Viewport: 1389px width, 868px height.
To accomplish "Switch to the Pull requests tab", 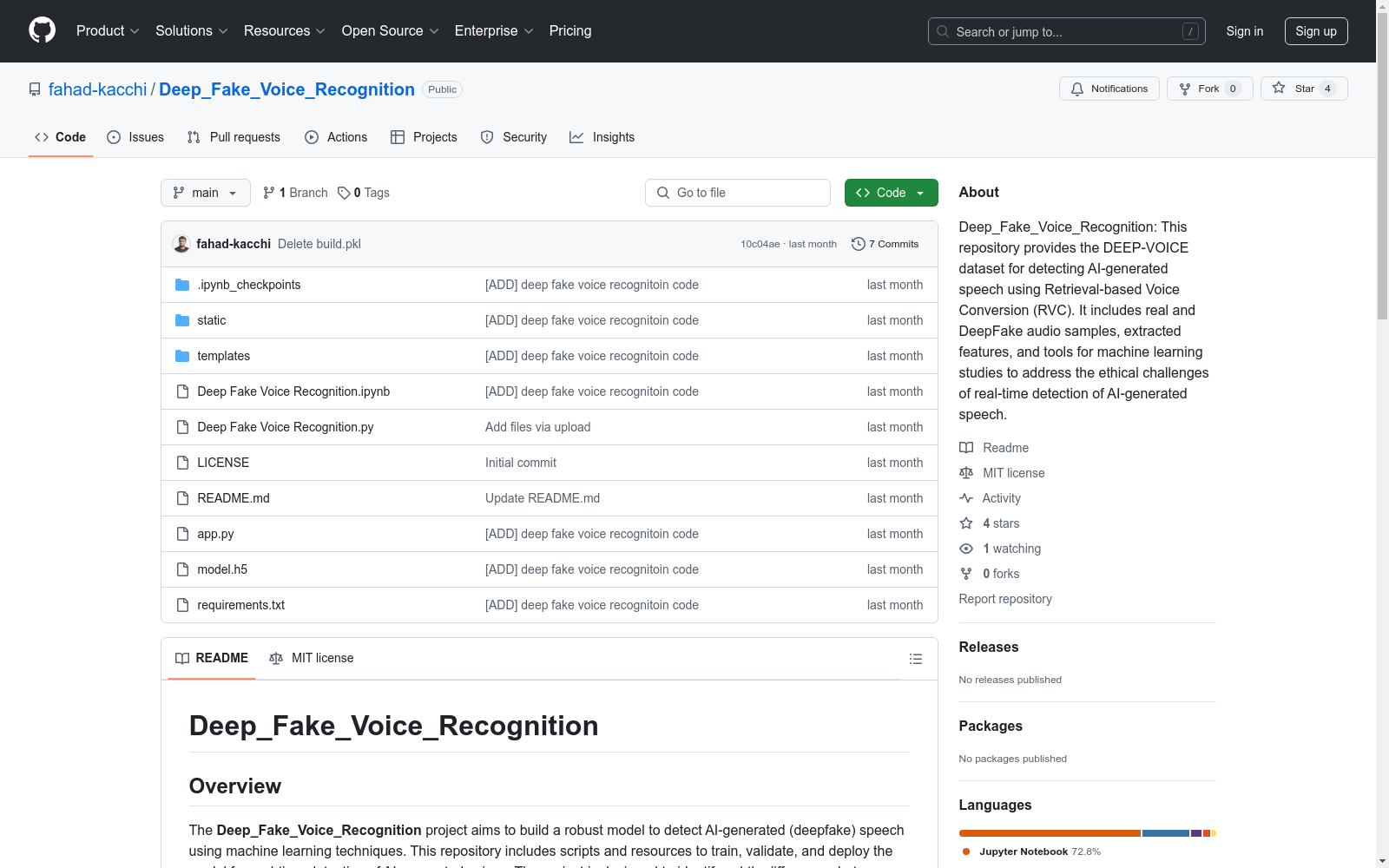I will 234,137.
